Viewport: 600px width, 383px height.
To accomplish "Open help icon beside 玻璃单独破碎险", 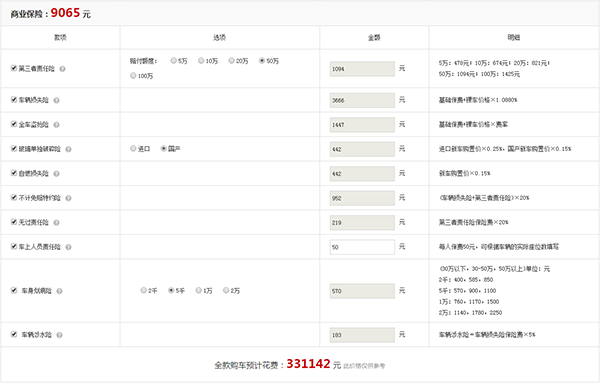I will coord(68,149).
